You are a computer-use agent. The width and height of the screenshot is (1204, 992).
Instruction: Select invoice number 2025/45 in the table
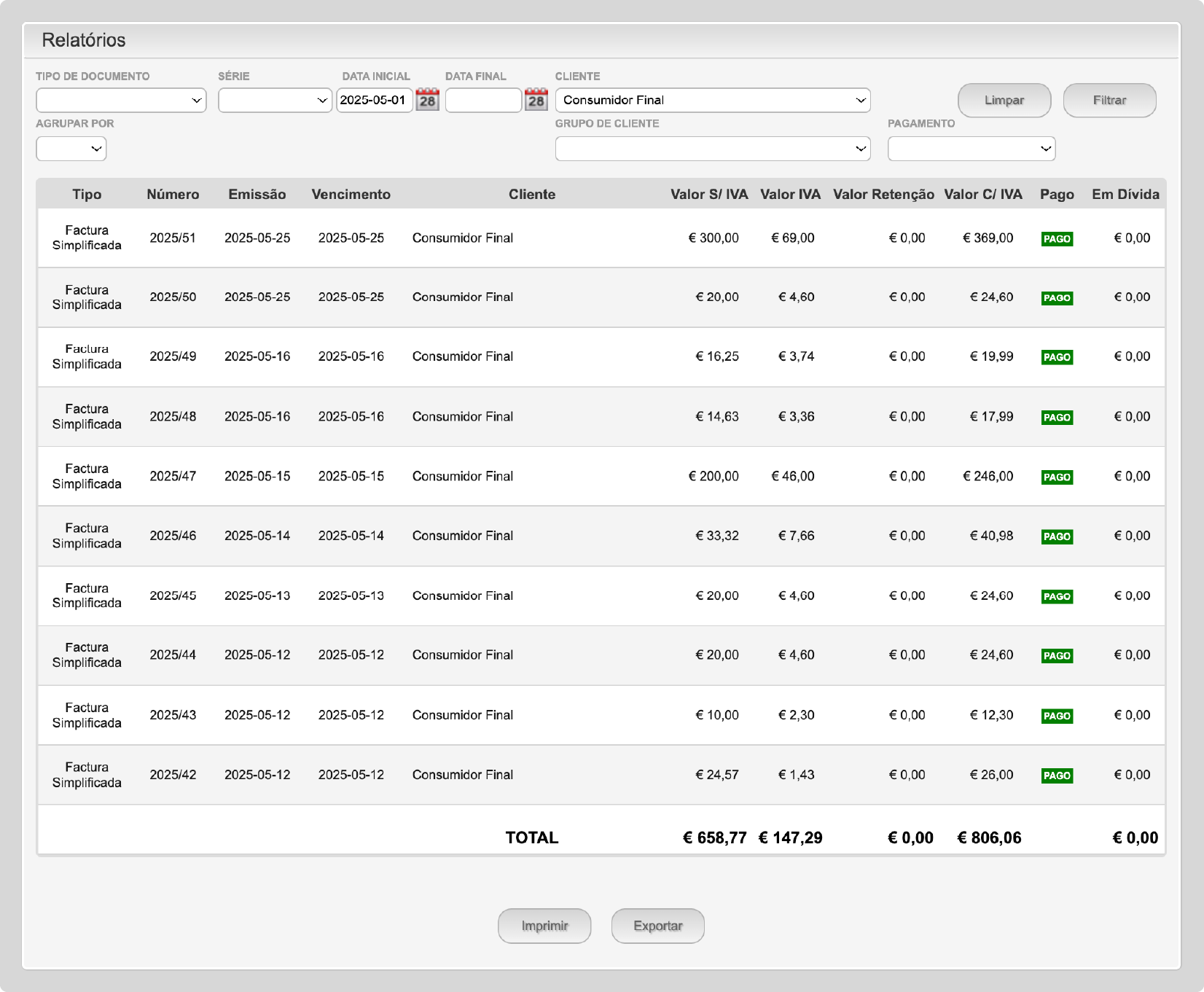point(173,595)
